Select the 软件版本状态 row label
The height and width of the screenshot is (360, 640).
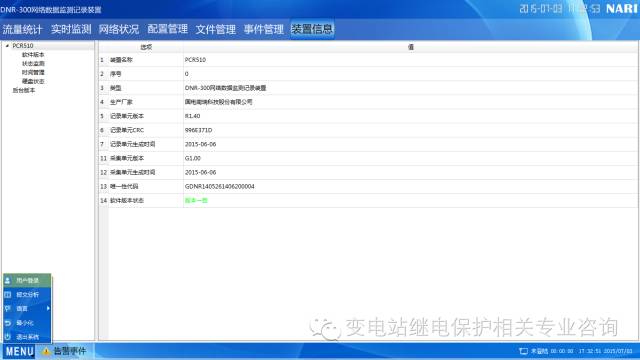(x=127, y=201)
